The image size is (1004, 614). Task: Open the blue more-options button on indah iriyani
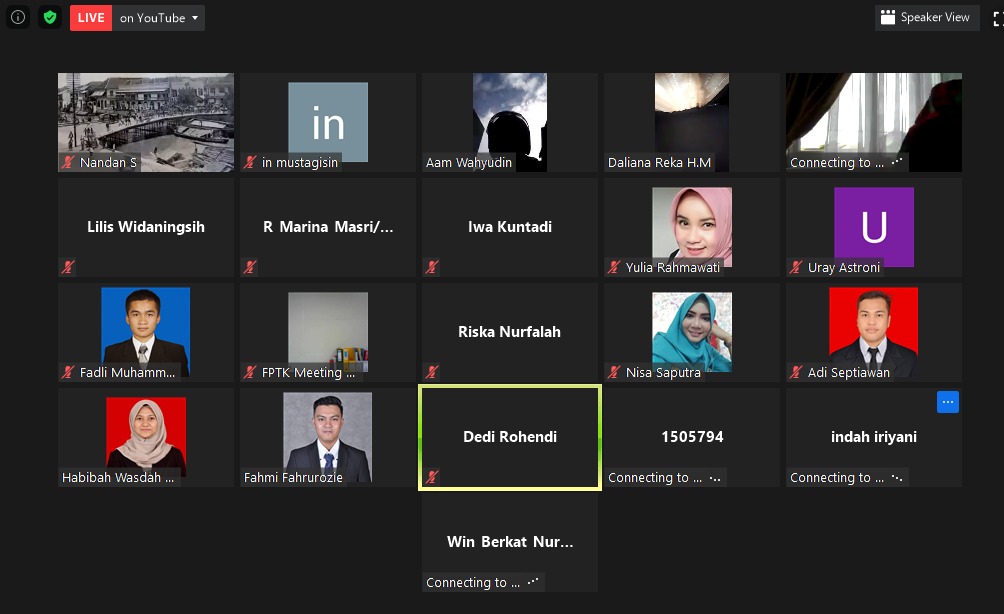click(948, 402)
